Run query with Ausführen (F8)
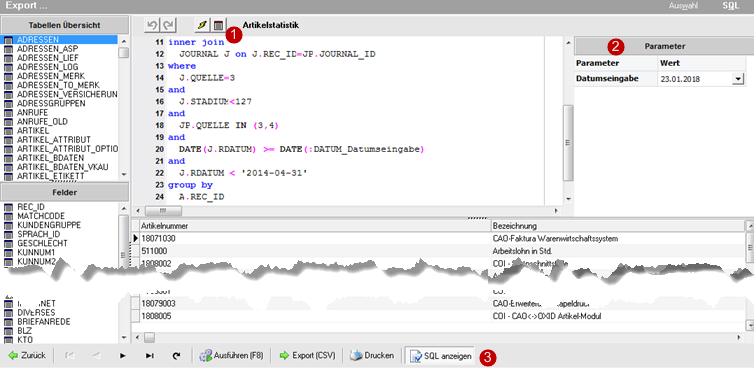Image resolution: width=754 pixels, height=368 pixels. pyautogui.click(x=232, y=355)
